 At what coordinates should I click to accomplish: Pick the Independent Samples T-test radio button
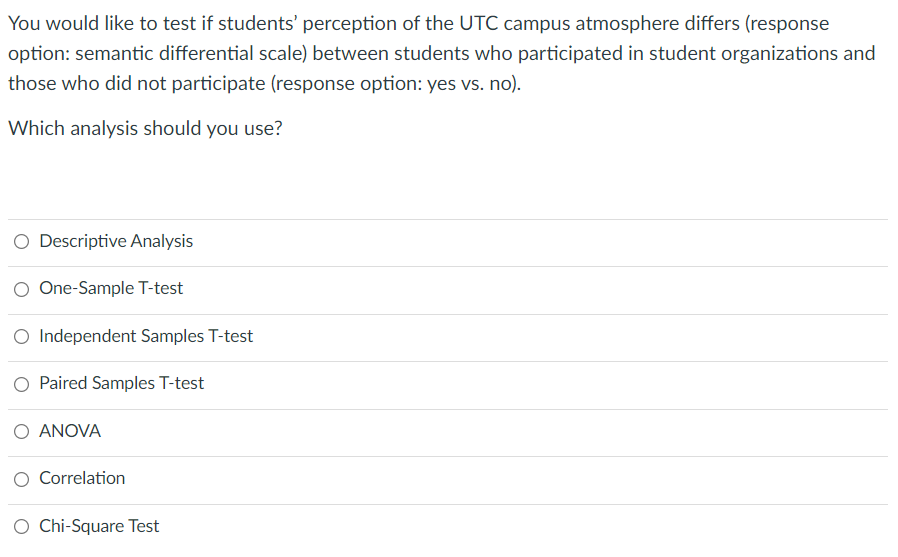(x=22, y=336)
